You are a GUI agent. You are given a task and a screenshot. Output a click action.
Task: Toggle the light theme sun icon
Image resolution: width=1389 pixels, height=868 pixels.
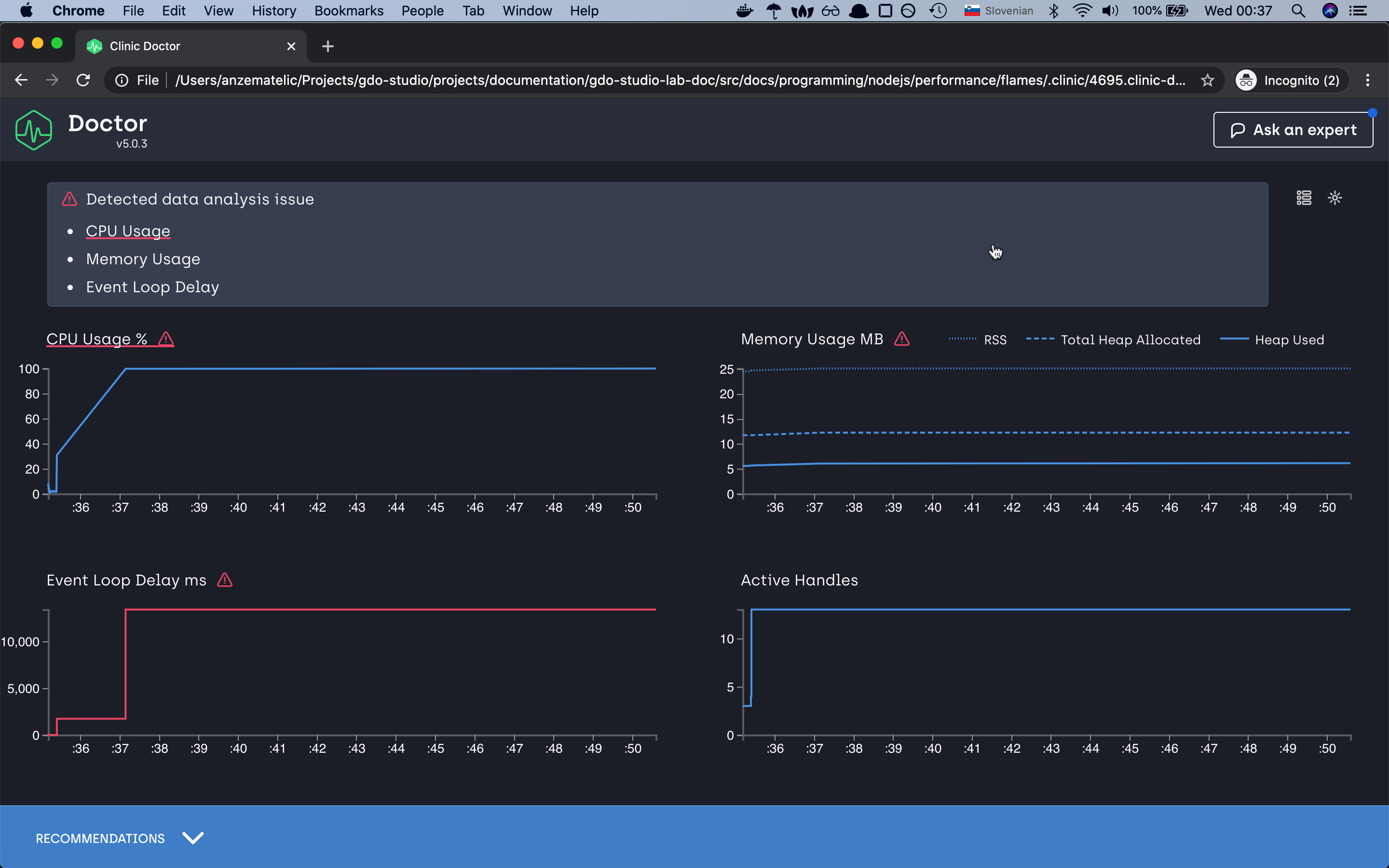[x=1335, y=198]
